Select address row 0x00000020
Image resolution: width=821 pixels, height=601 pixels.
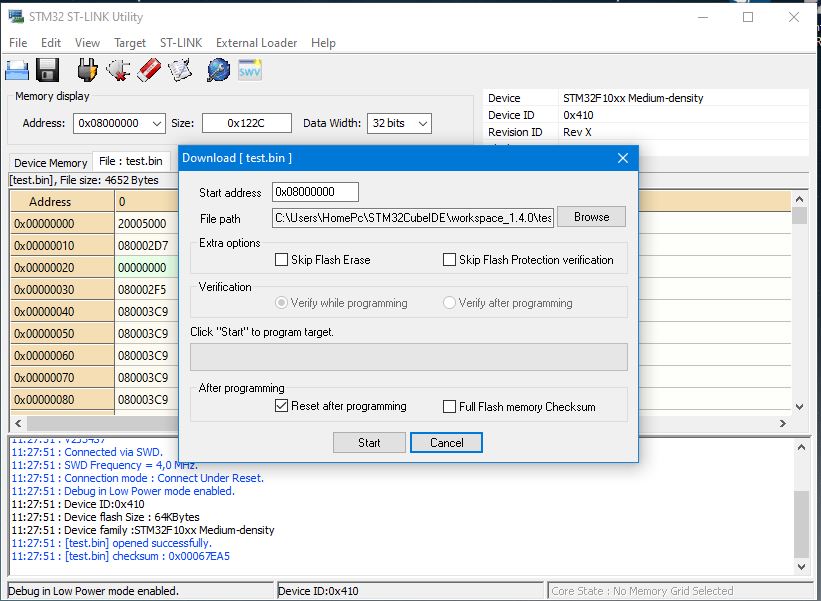pyautogui.click(x=62, y=268)
